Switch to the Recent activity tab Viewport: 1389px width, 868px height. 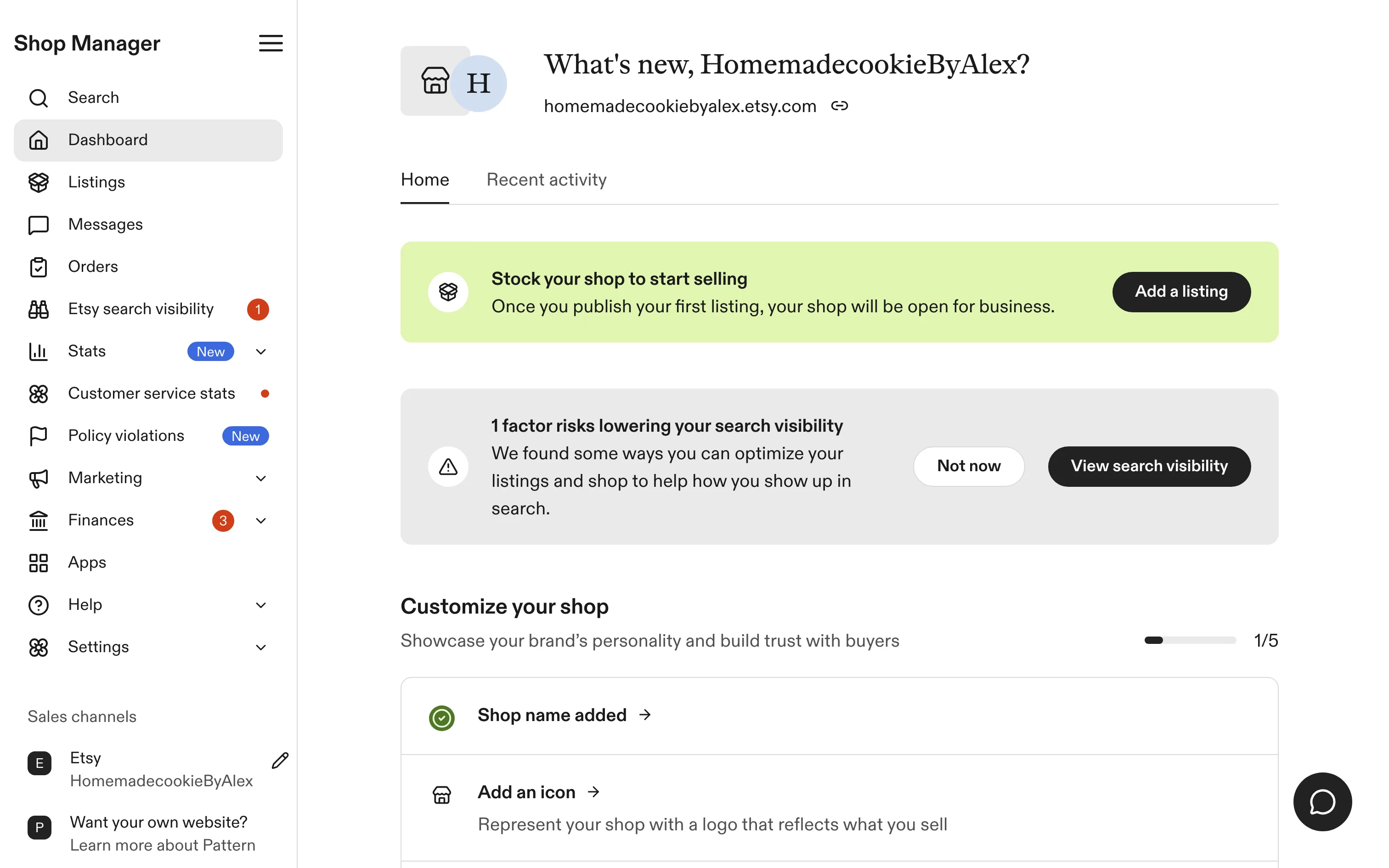(x=547, y=180)
